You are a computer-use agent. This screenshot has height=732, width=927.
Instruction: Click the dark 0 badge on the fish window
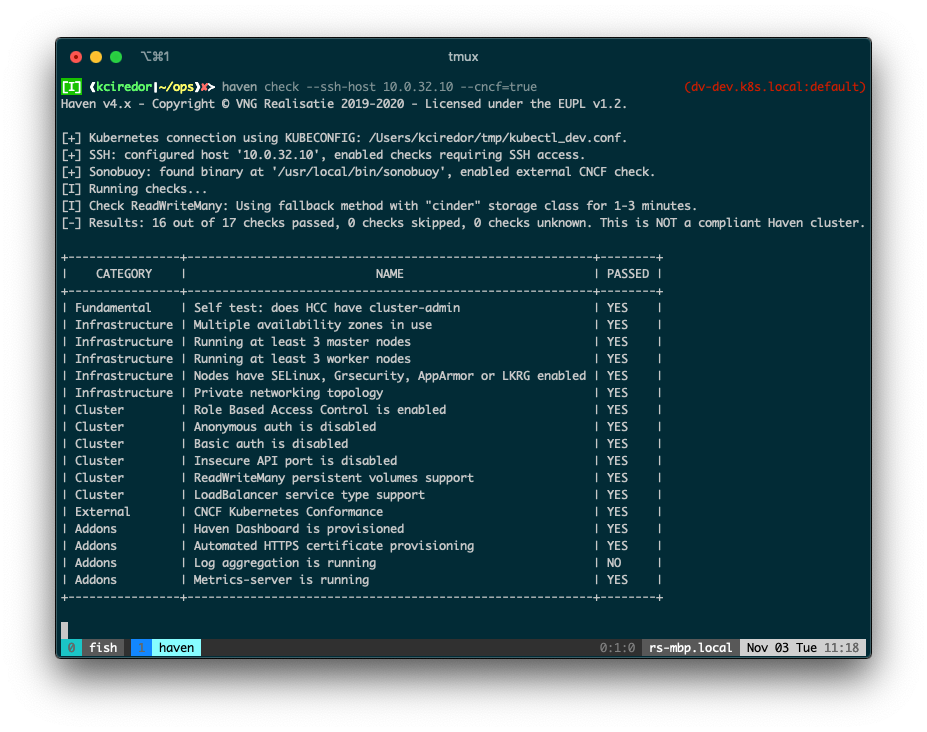(x=70, y=647)
